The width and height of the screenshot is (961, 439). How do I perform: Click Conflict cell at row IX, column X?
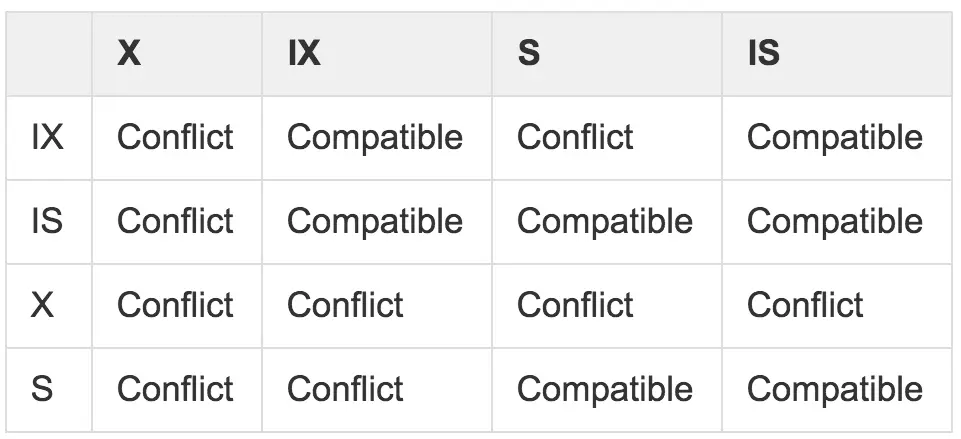[175, 137]
